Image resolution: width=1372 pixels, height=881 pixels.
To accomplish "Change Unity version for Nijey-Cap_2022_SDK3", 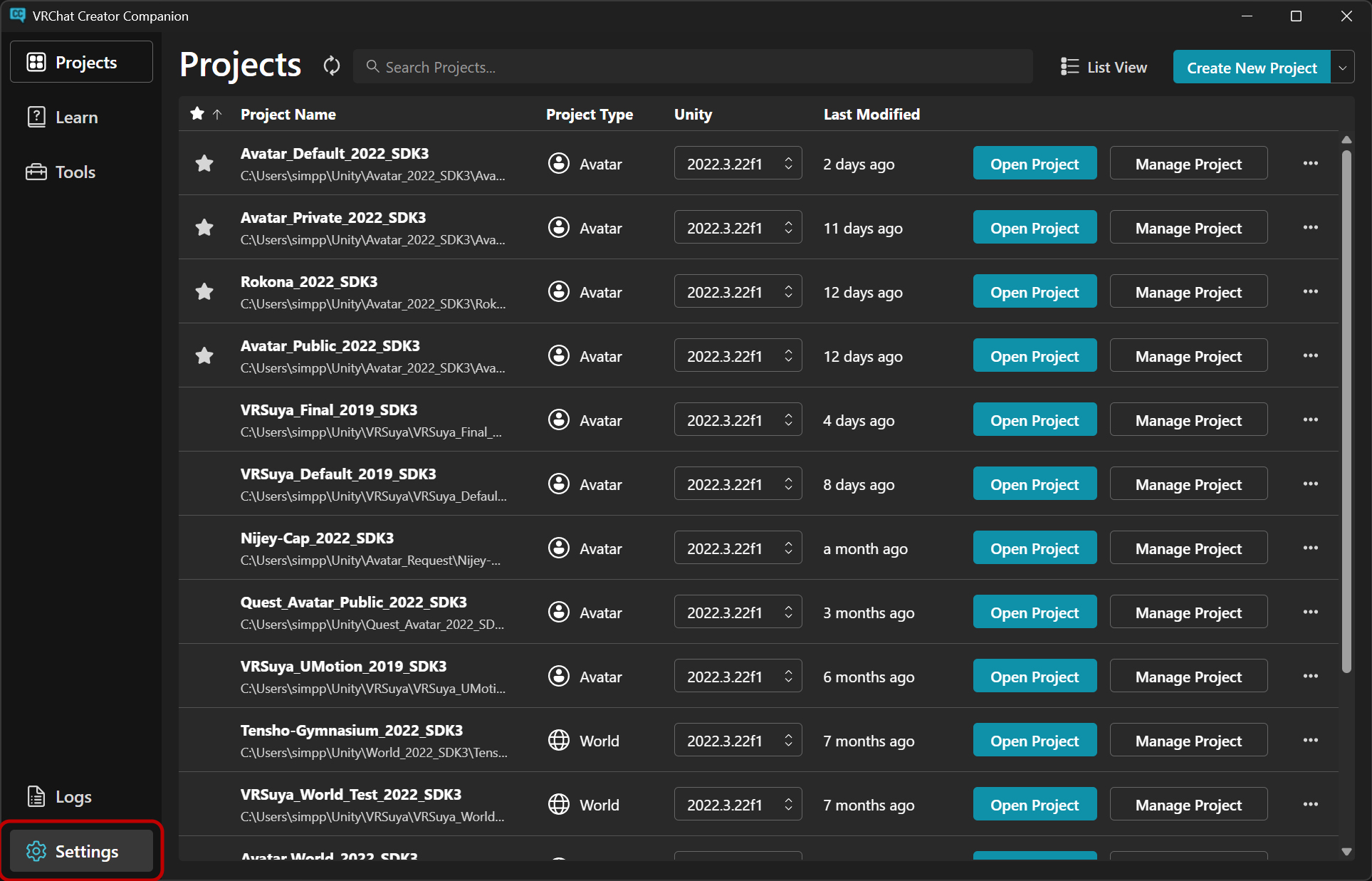I will coord(738,548).
